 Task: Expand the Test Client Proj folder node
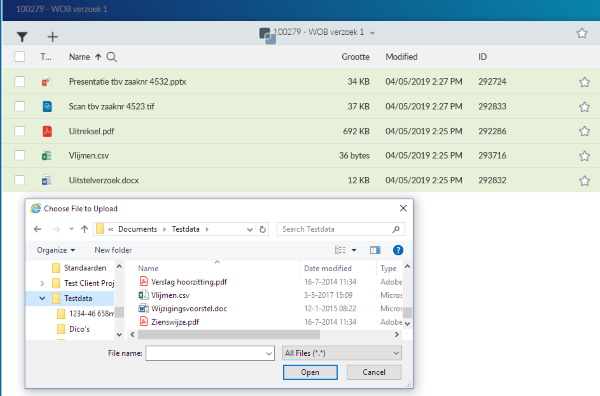[x=42, y=283]
